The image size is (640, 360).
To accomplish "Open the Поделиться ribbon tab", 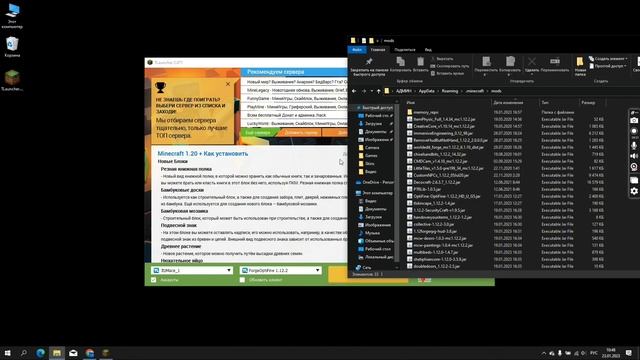I will 404,50.
